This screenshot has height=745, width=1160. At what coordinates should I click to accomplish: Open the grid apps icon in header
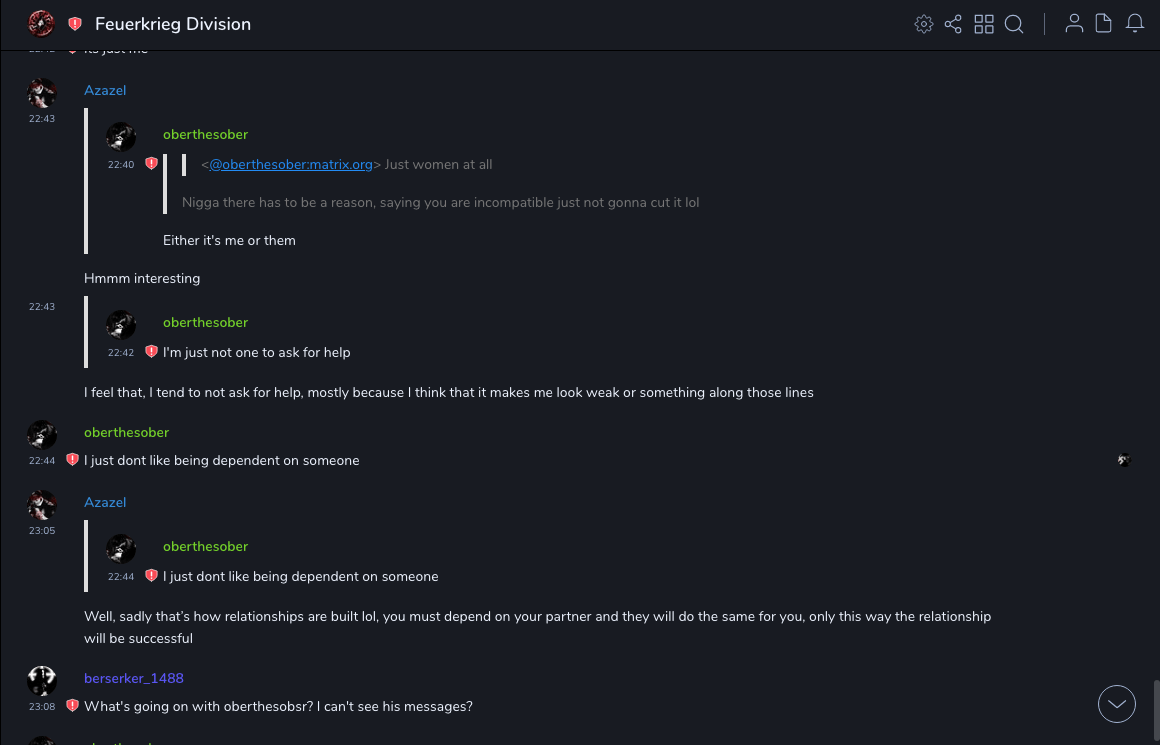point(984,24)
